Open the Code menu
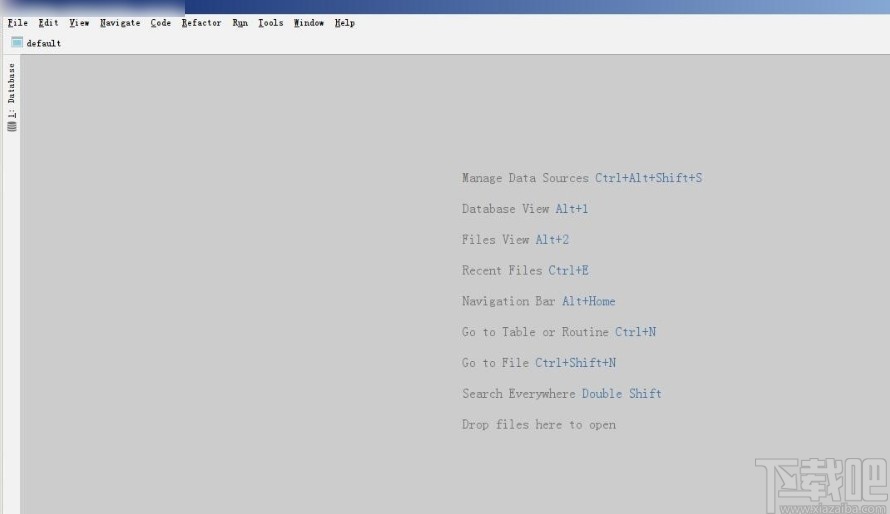This screenshot has height=514, width=890. pos(161,23)
